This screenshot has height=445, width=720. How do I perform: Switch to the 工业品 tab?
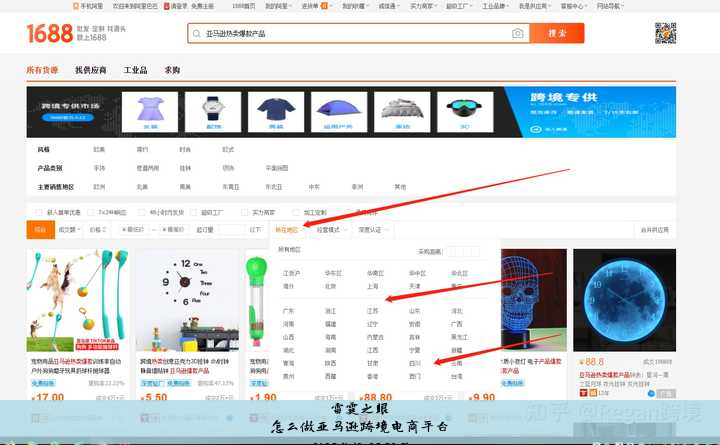[135, 70]
